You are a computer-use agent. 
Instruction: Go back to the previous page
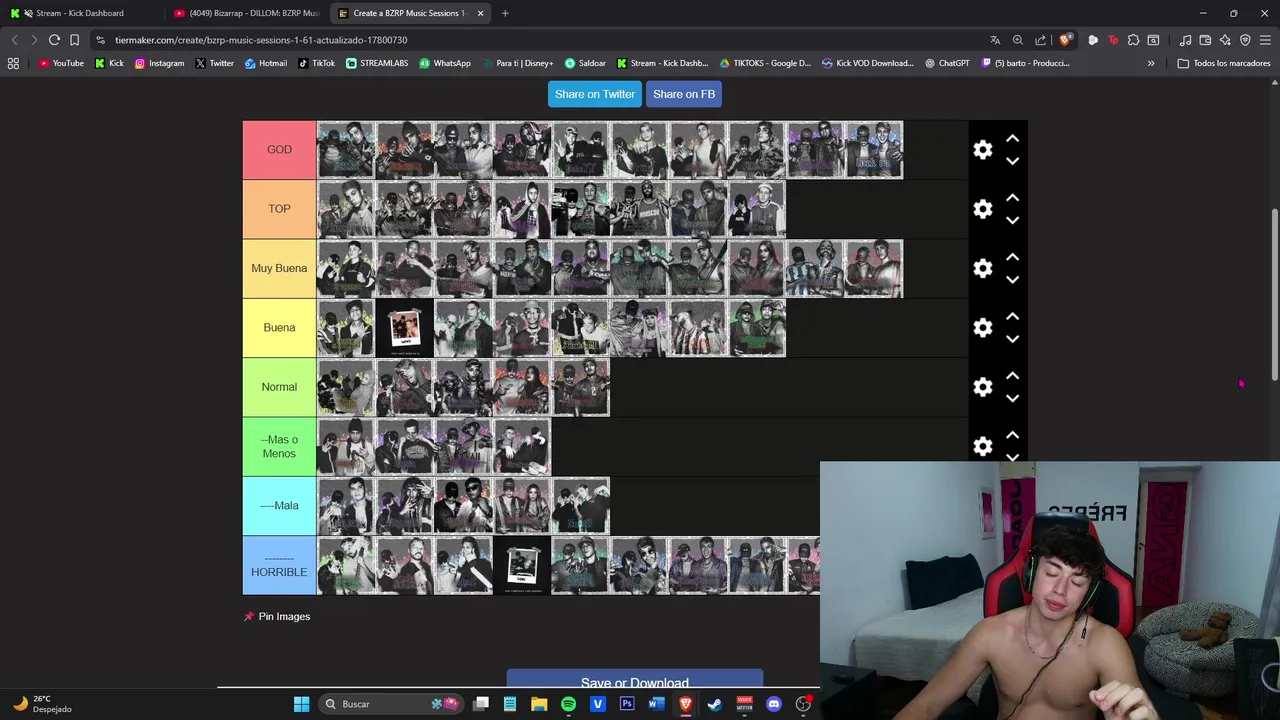[x=14, y=40]
